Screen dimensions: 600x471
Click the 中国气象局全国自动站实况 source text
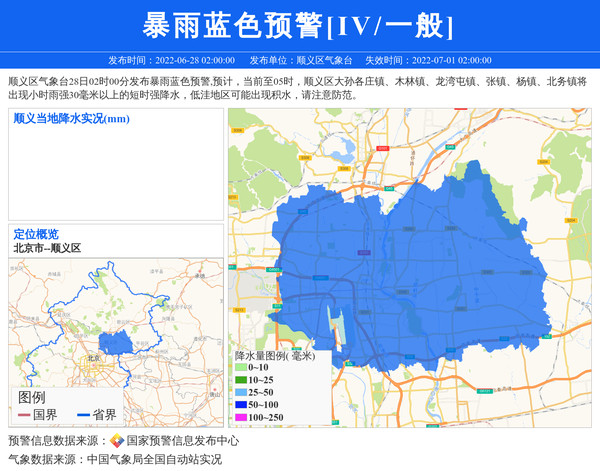pos(154,459)
